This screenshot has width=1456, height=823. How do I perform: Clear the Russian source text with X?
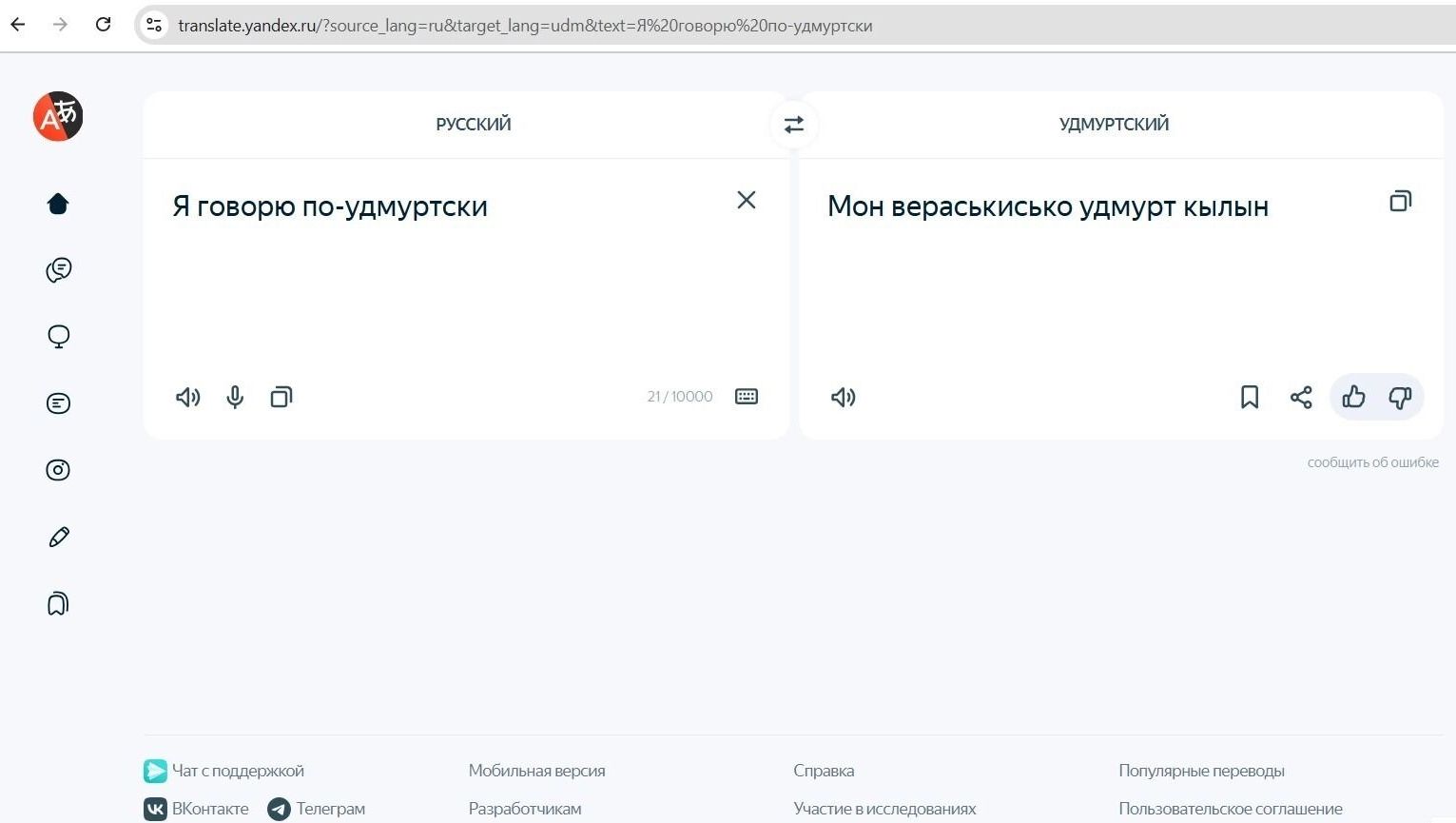[x=747, y=200]
